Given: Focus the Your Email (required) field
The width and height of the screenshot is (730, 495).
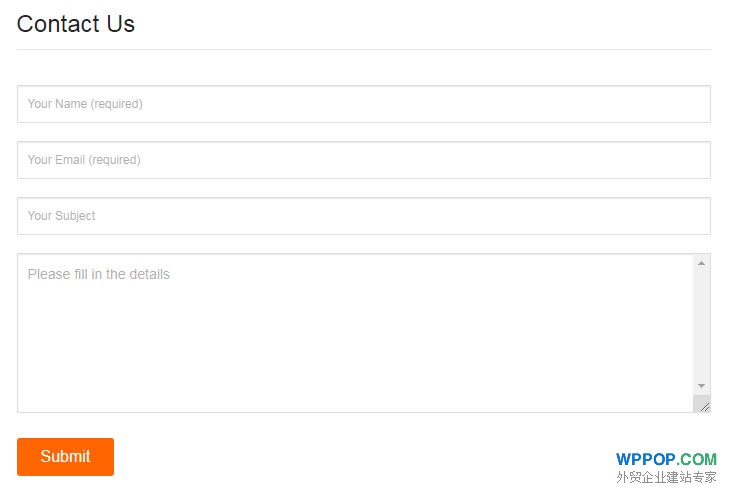Looking at the screenshot, I should [x=364, y=160].
